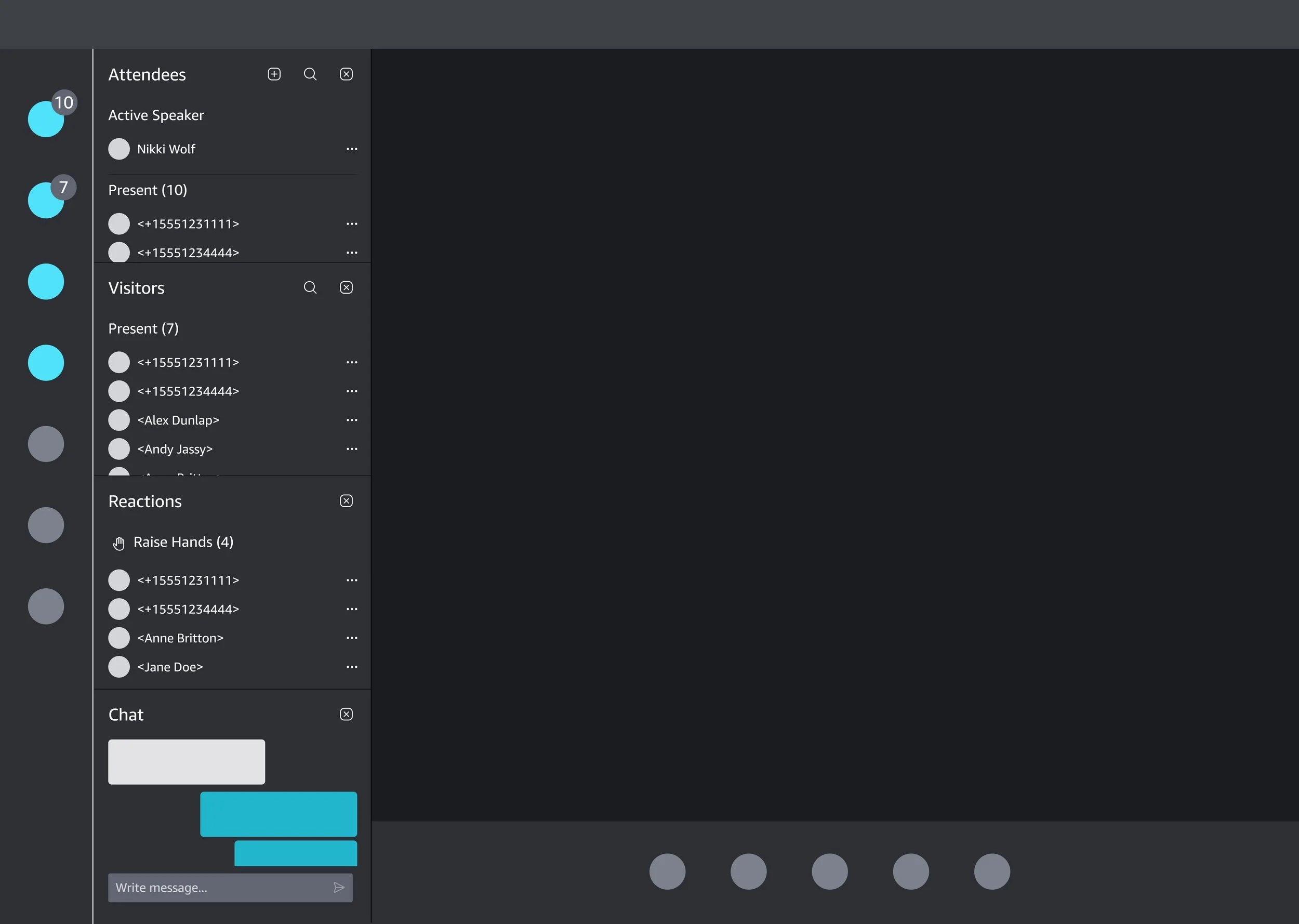Click the Raise Hands hand icon
Viewport: 1299px width, 924px height.
[x=118, y=544]
